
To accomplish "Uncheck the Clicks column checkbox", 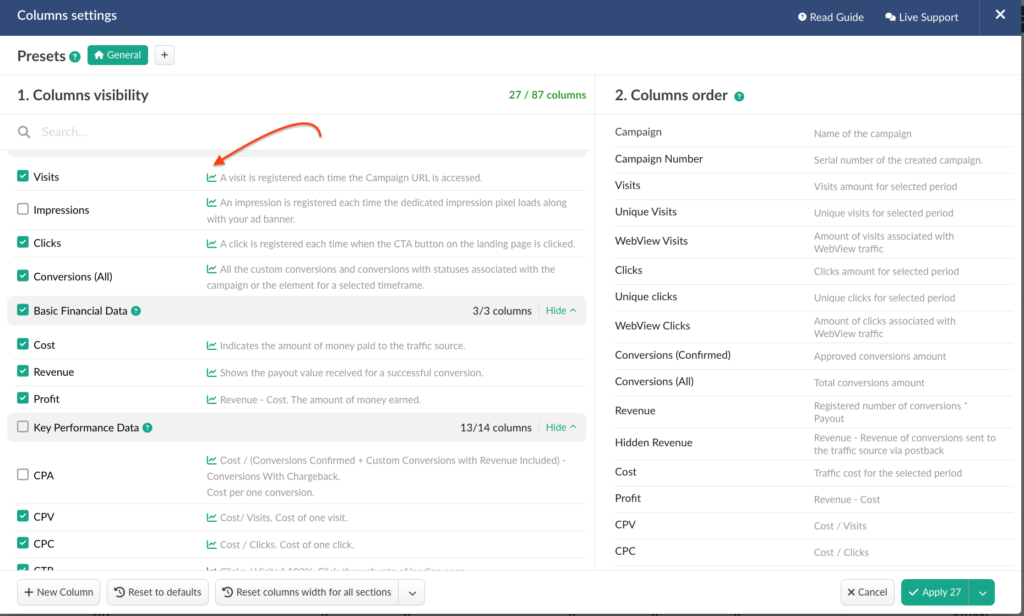I will tap(23, 243).
